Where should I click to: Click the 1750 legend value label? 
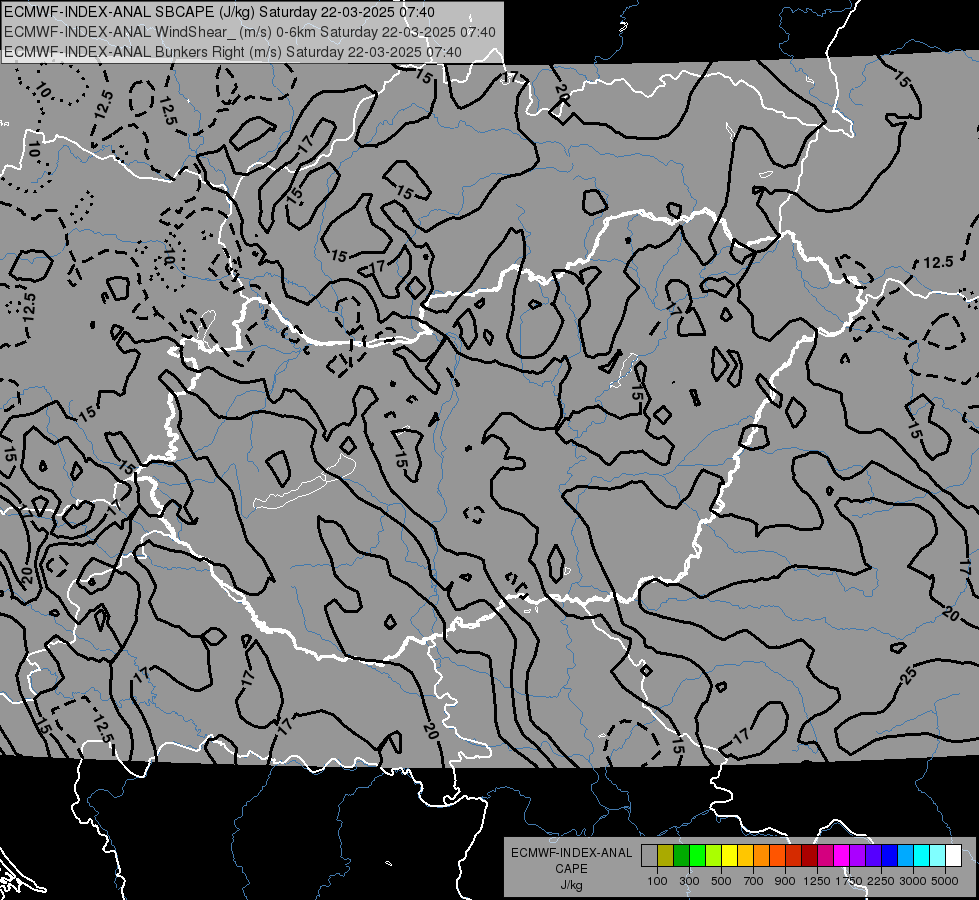click(x=849, y=881)
